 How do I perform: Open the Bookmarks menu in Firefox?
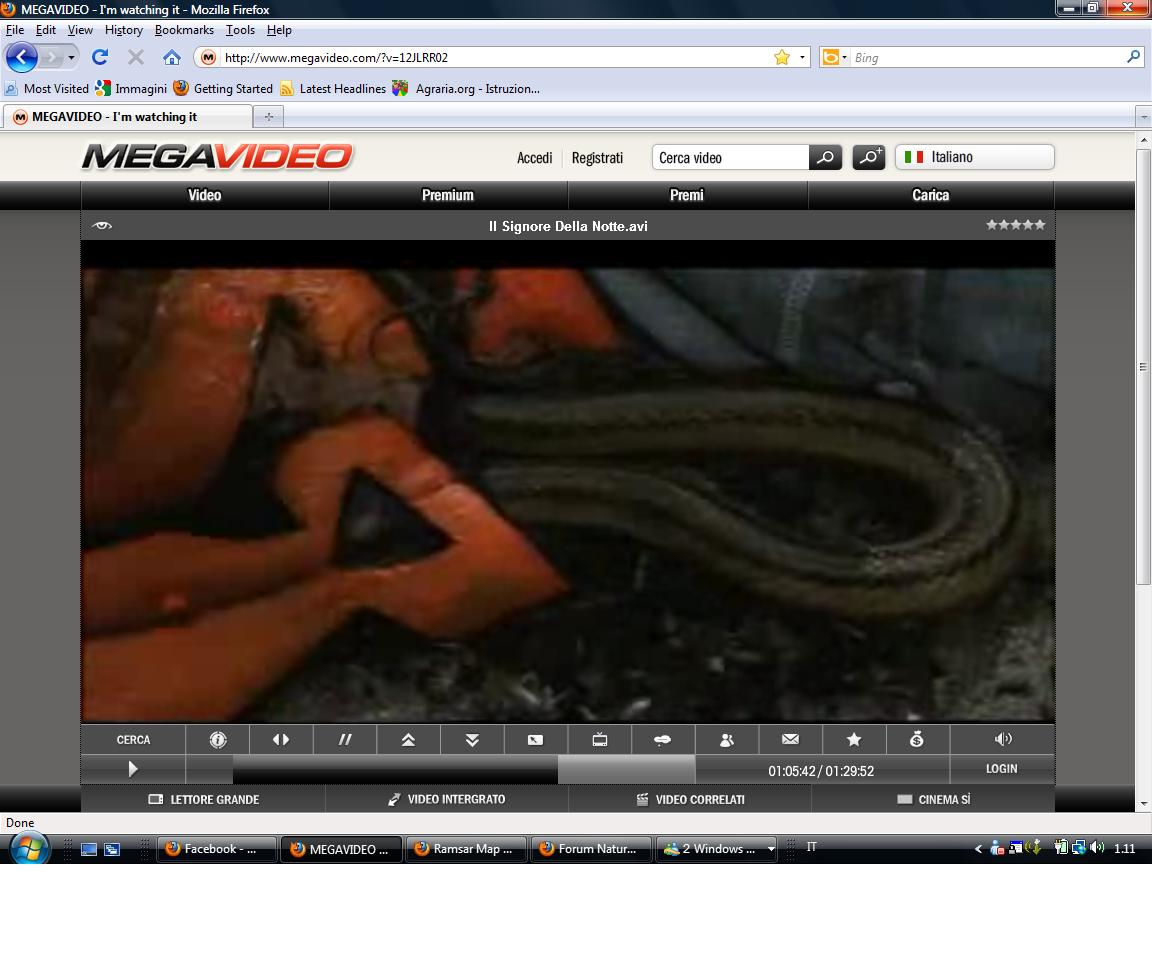click(x=184, y=30)
